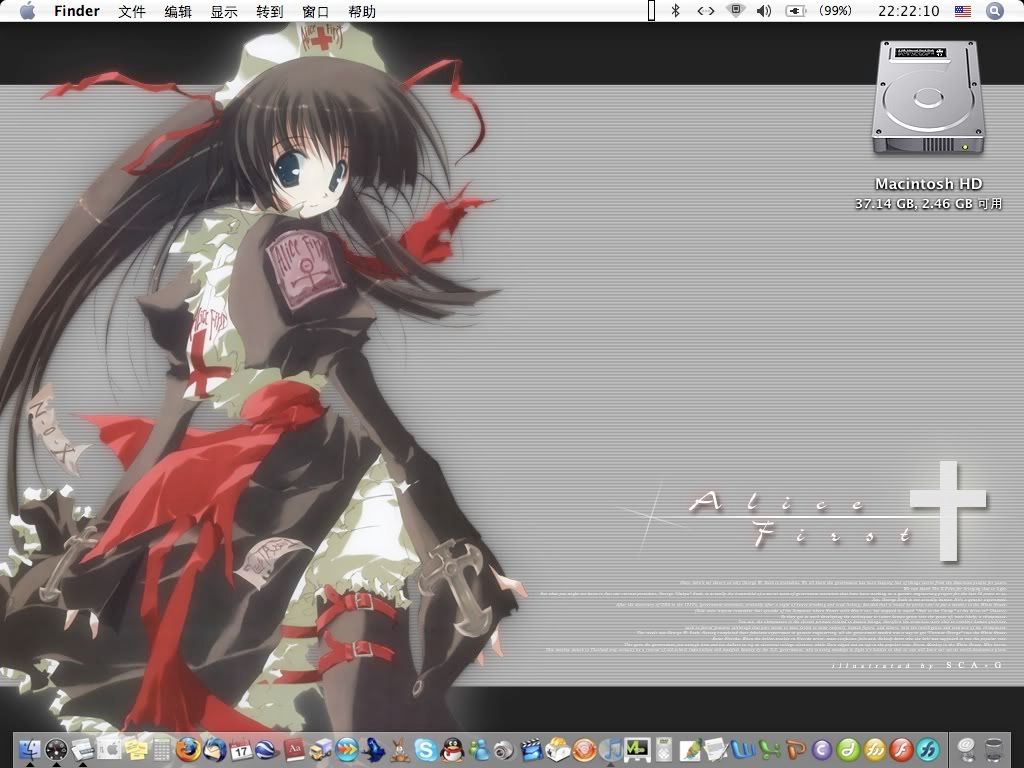Open the orange wireless signal app
Viewport: 1024px width, 768px height.
click(x=584, y=749)
